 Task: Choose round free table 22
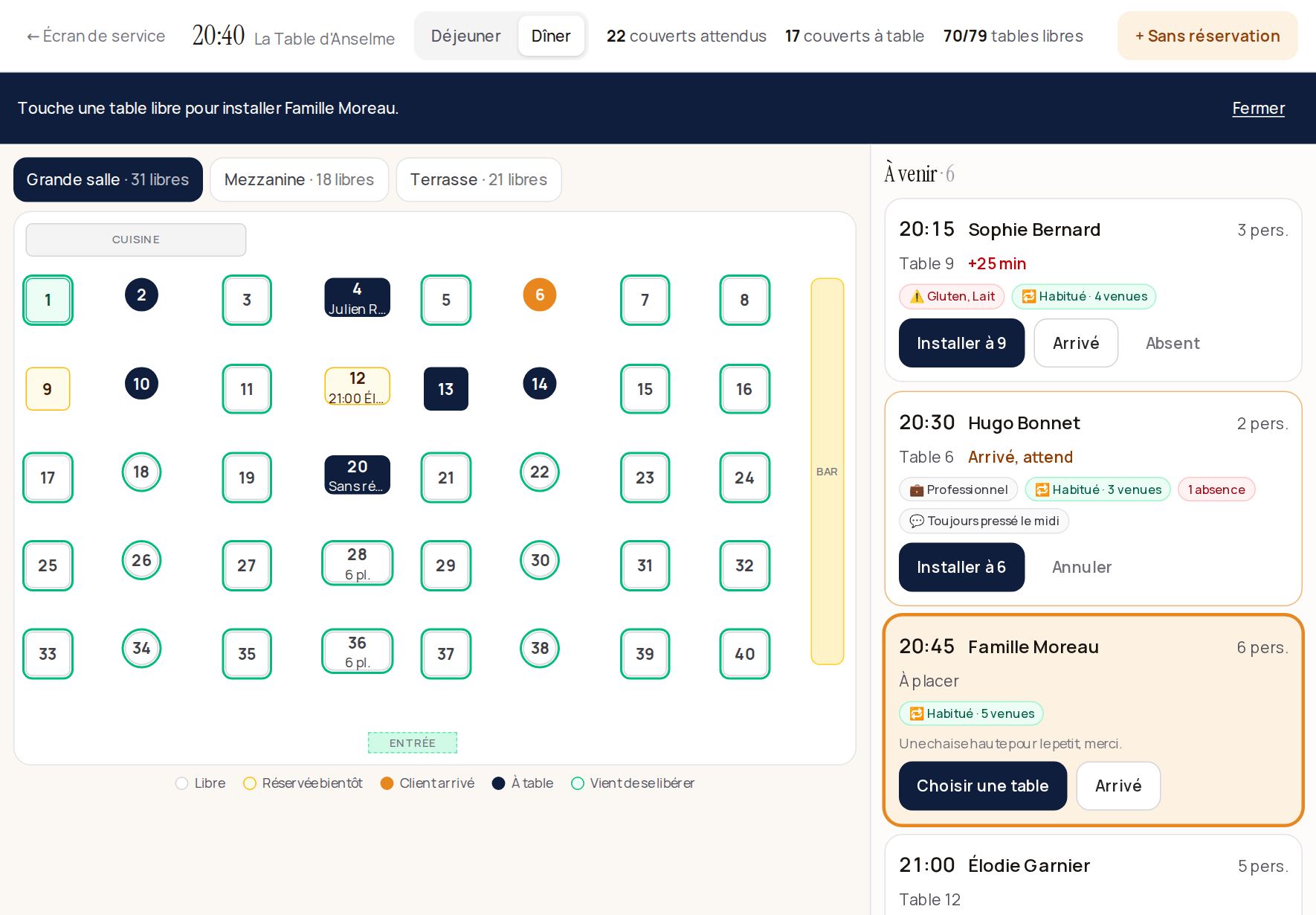[540, 472]
